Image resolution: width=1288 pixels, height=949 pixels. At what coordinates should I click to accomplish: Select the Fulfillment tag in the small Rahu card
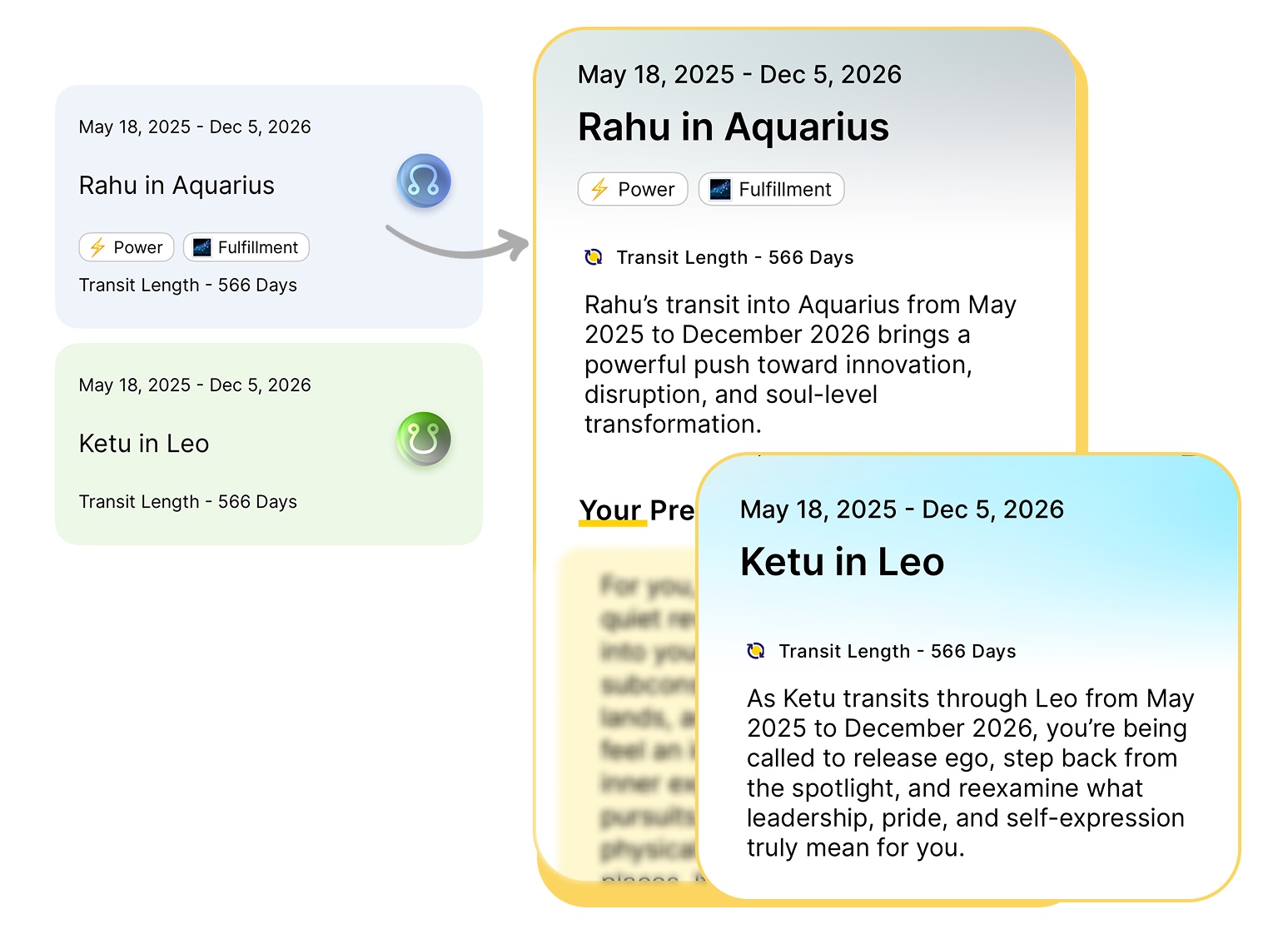coord(246,247)
